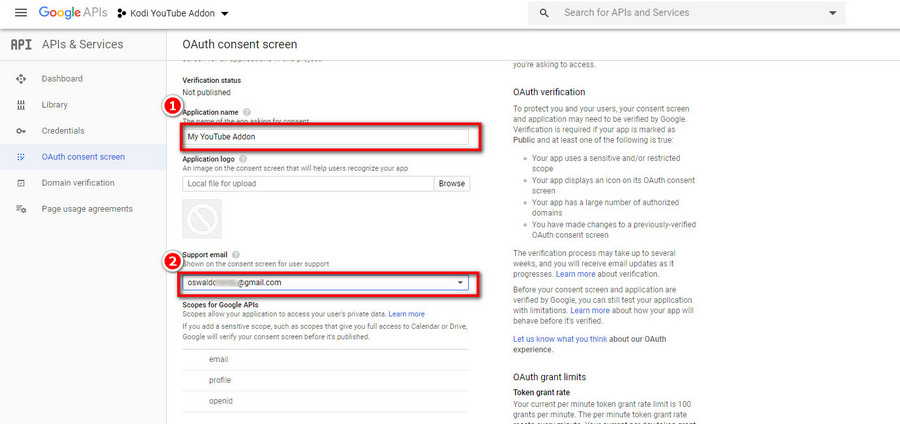Click the Not published verification status text
900x424 pixels.
click(207, 92)
